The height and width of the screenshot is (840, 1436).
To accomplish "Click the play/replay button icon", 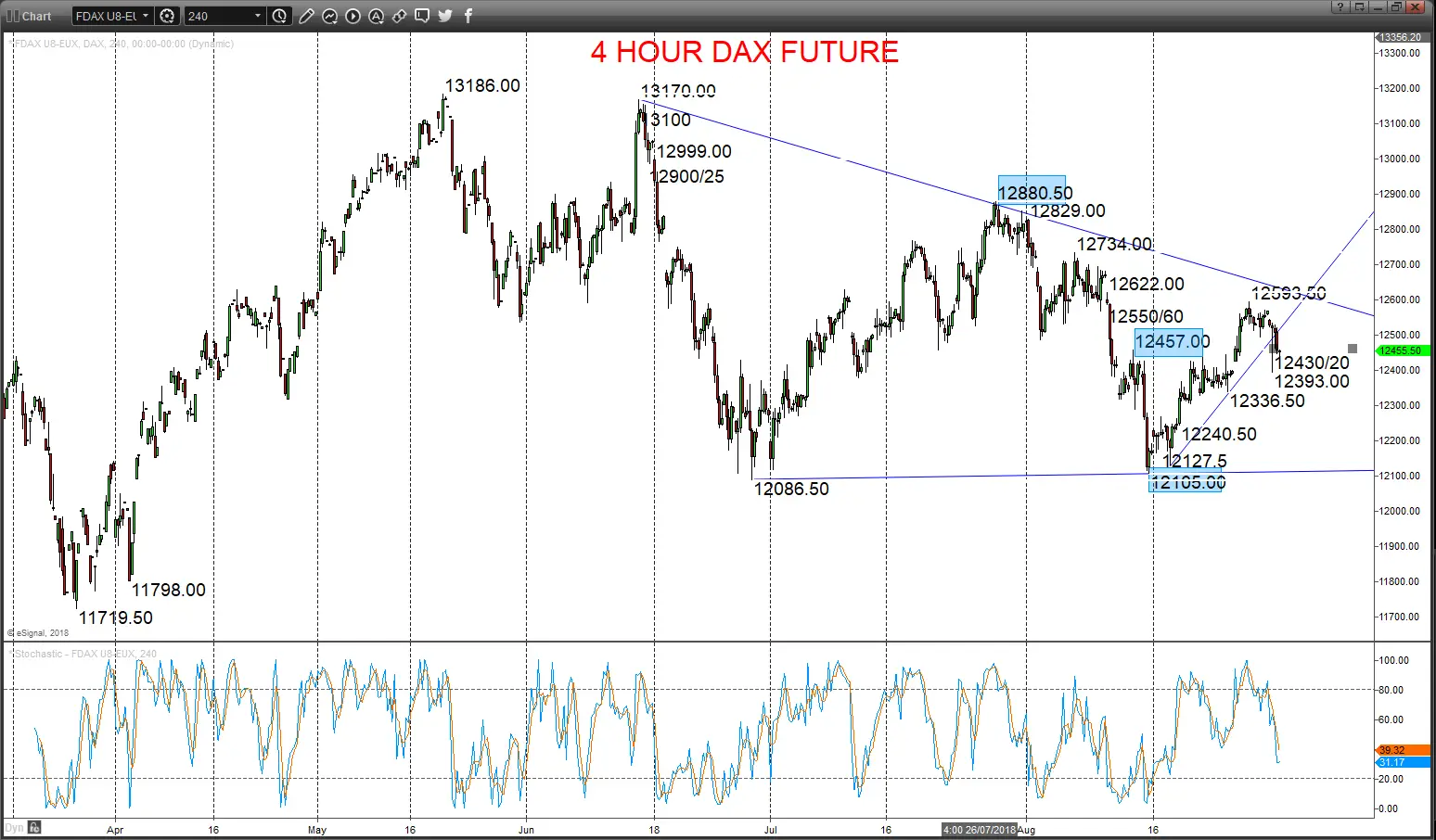I will tap(353, 16).
